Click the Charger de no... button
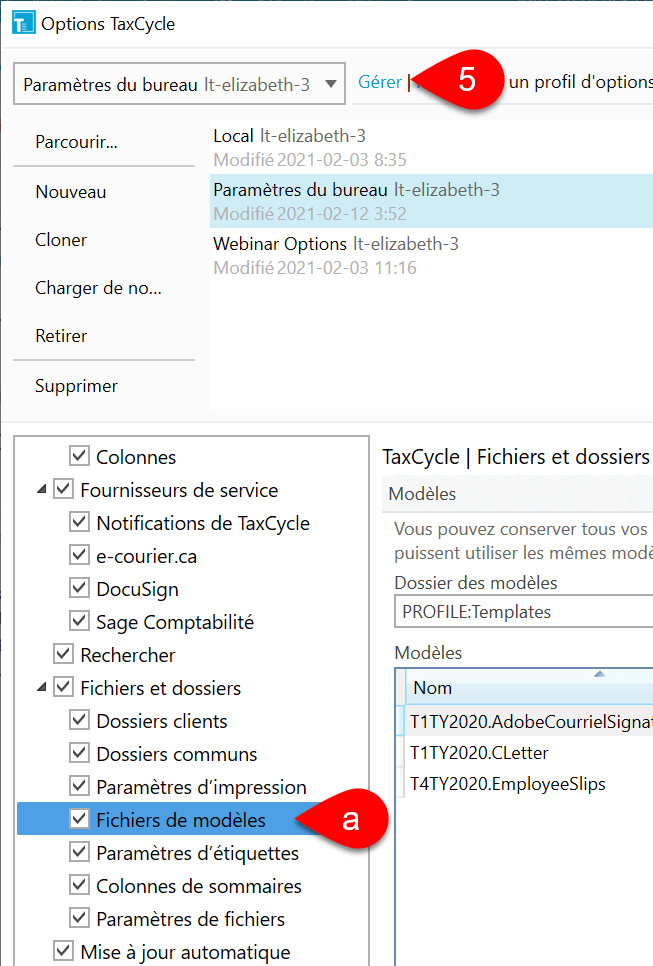 click(98, 288)
